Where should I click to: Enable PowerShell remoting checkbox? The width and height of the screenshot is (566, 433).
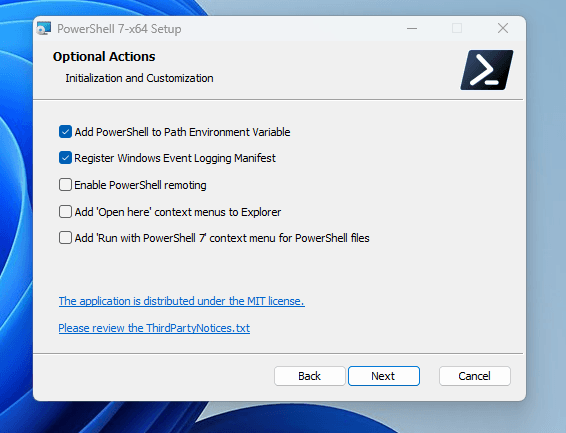pyautogui.click(x=65, y=185)
